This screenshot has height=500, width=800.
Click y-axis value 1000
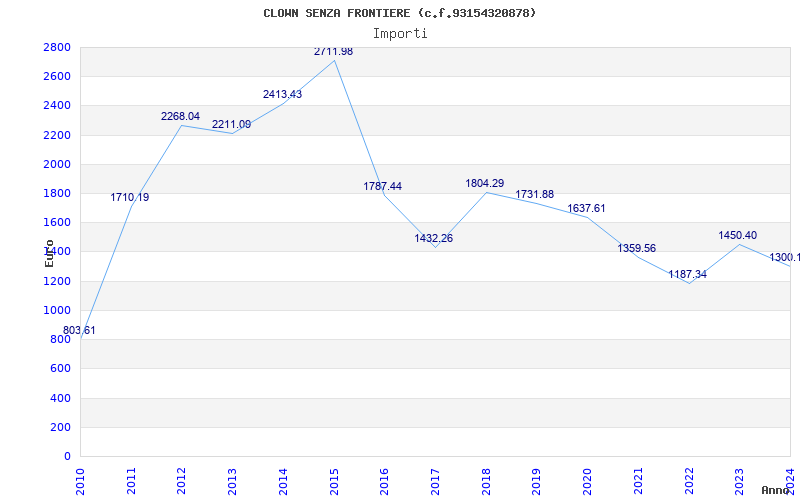(57, 310)
